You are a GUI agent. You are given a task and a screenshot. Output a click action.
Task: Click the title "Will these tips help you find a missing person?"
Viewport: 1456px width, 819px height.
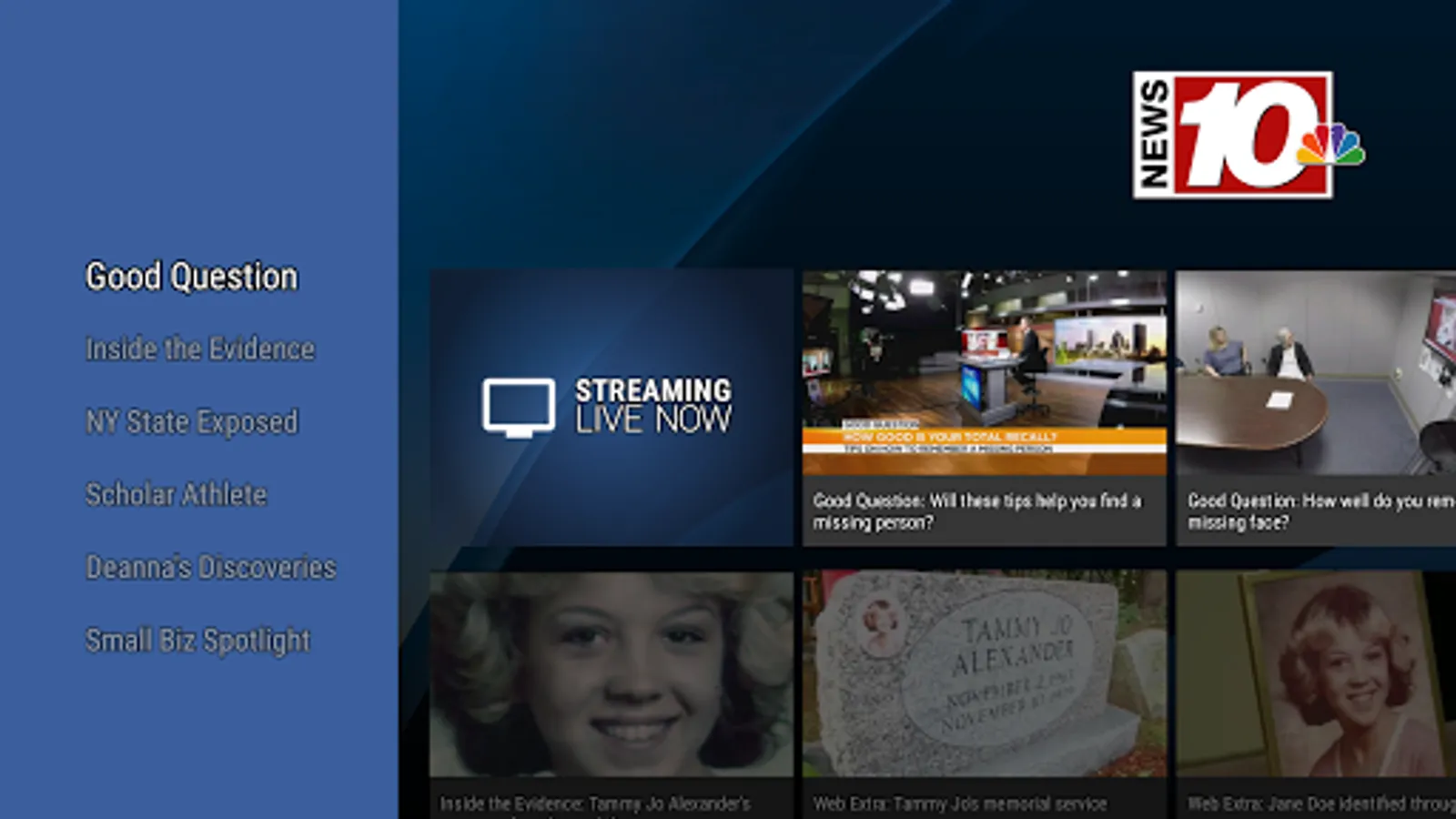977,511
